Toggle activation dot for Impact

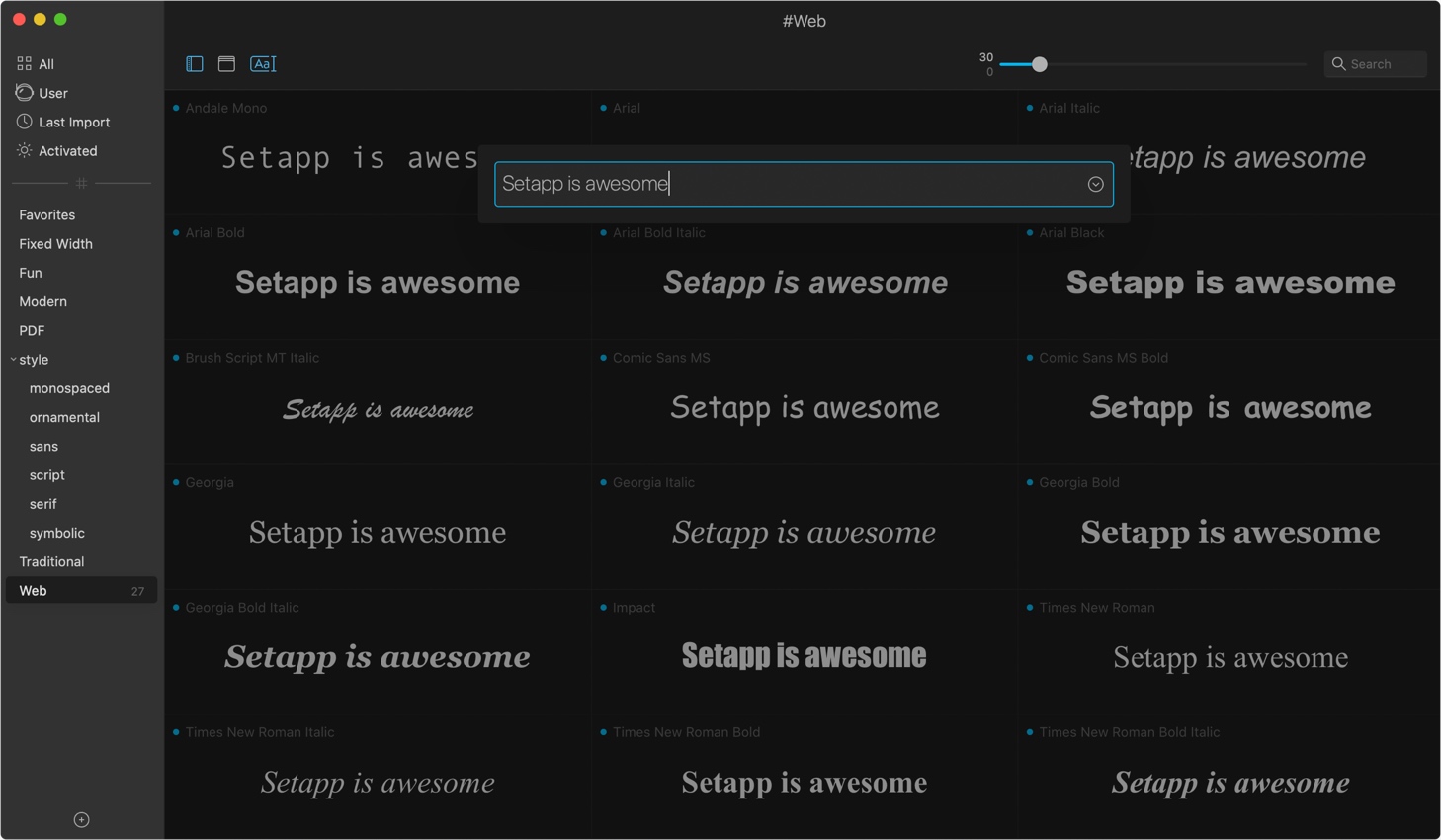click(x=603, y=608)
